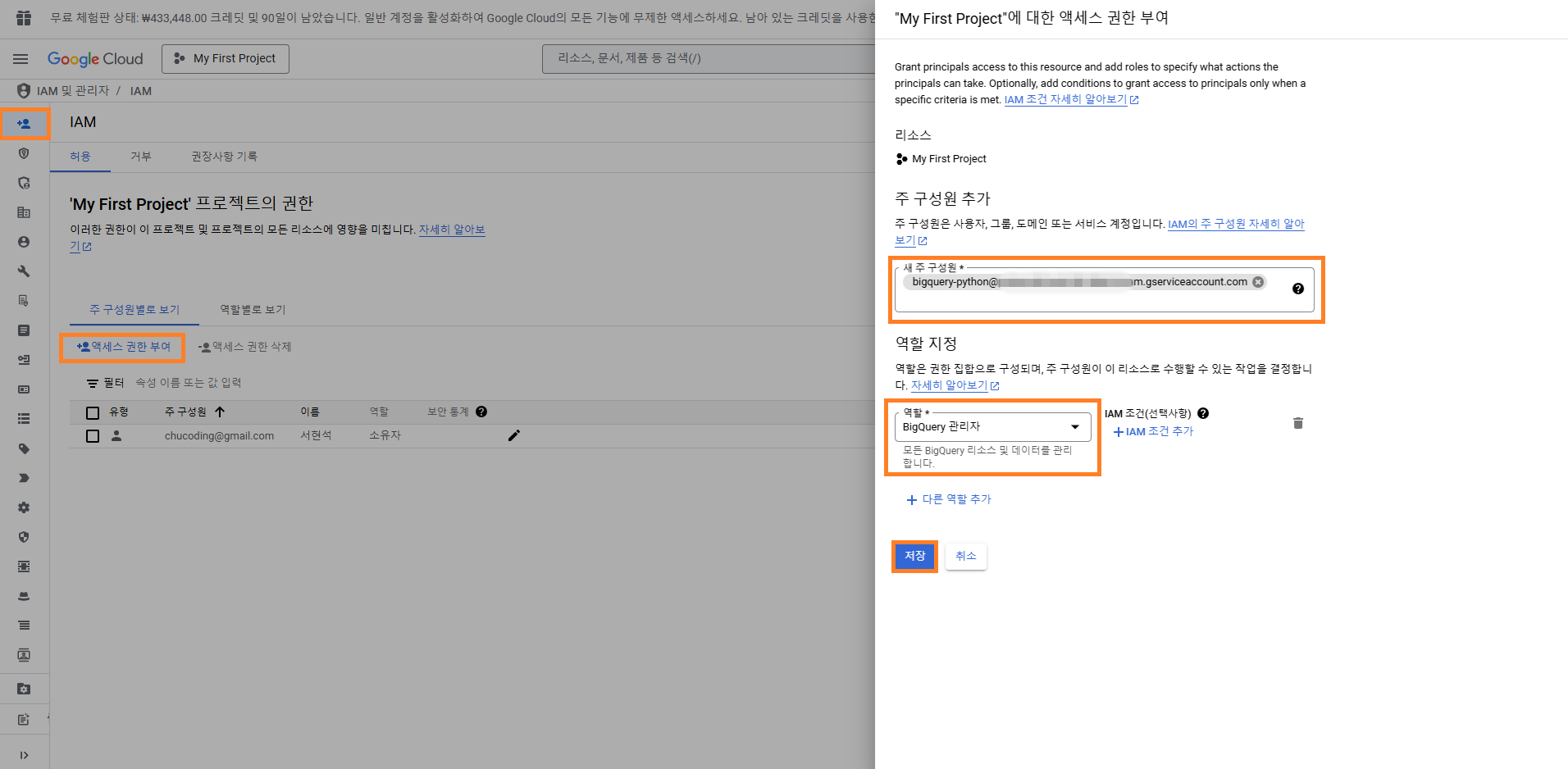This screenshot has height=769, width=1568.
Task: Select the 주 구성원별로 보기 tab
Action: pos(134,310)
